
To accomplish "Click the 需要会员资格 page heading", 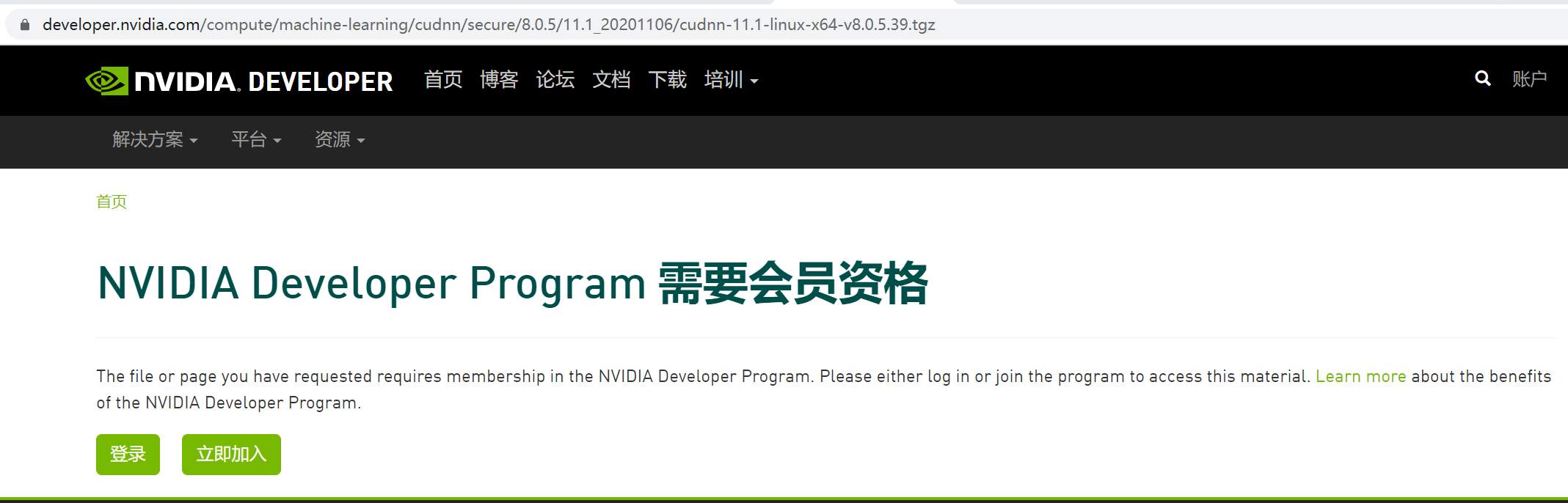I will (793, 283).
